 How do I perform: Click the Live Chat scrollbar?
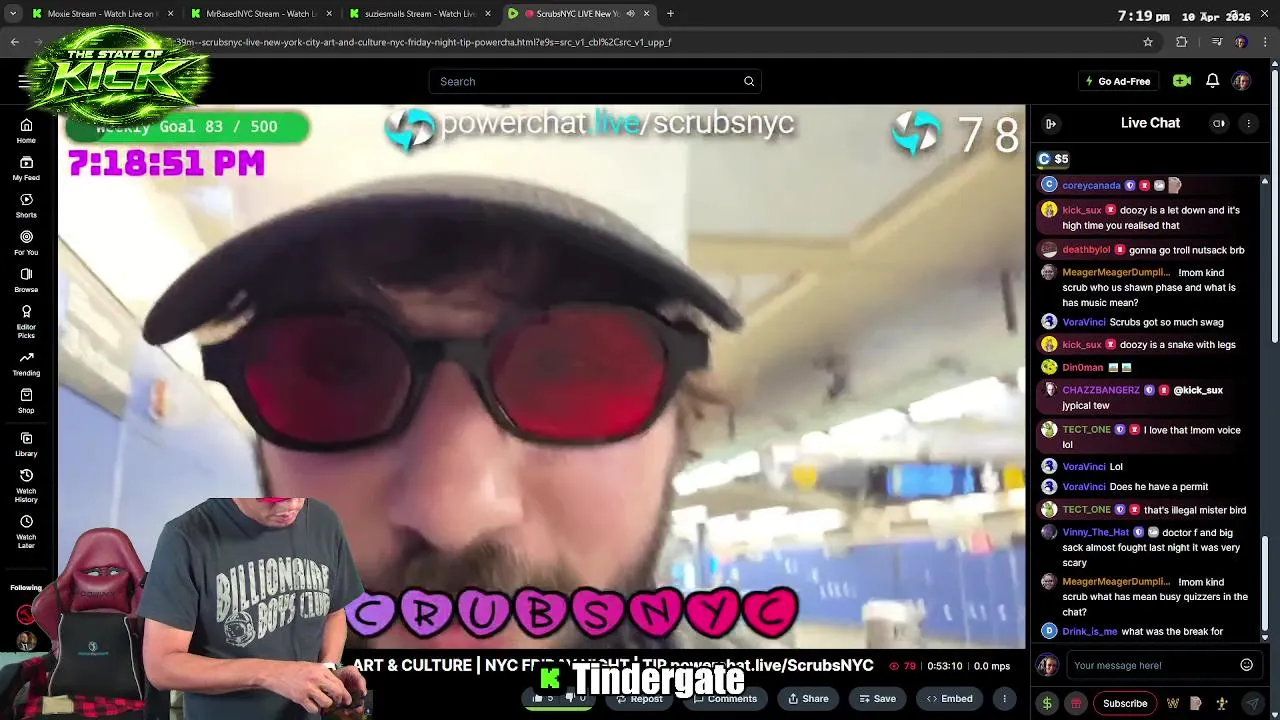pos(1265,588)
